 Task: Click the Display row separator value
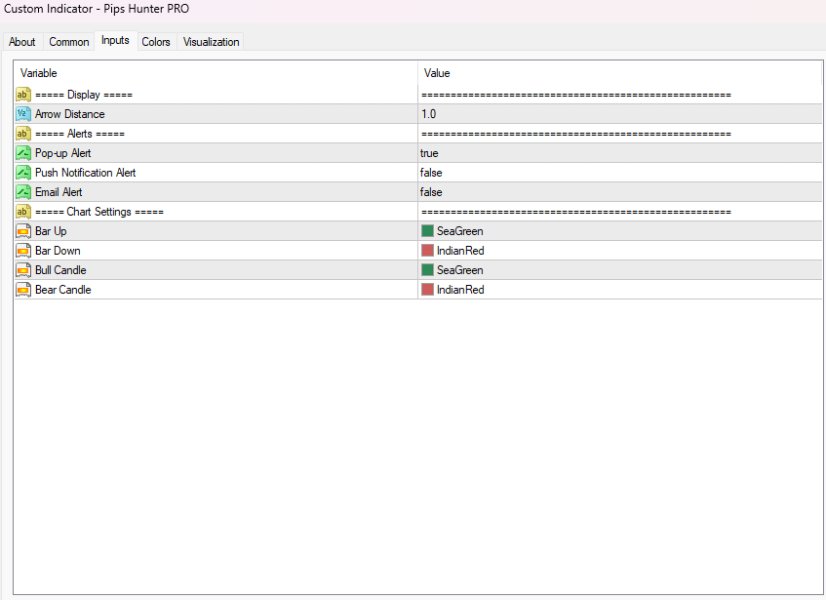[576, 95]
